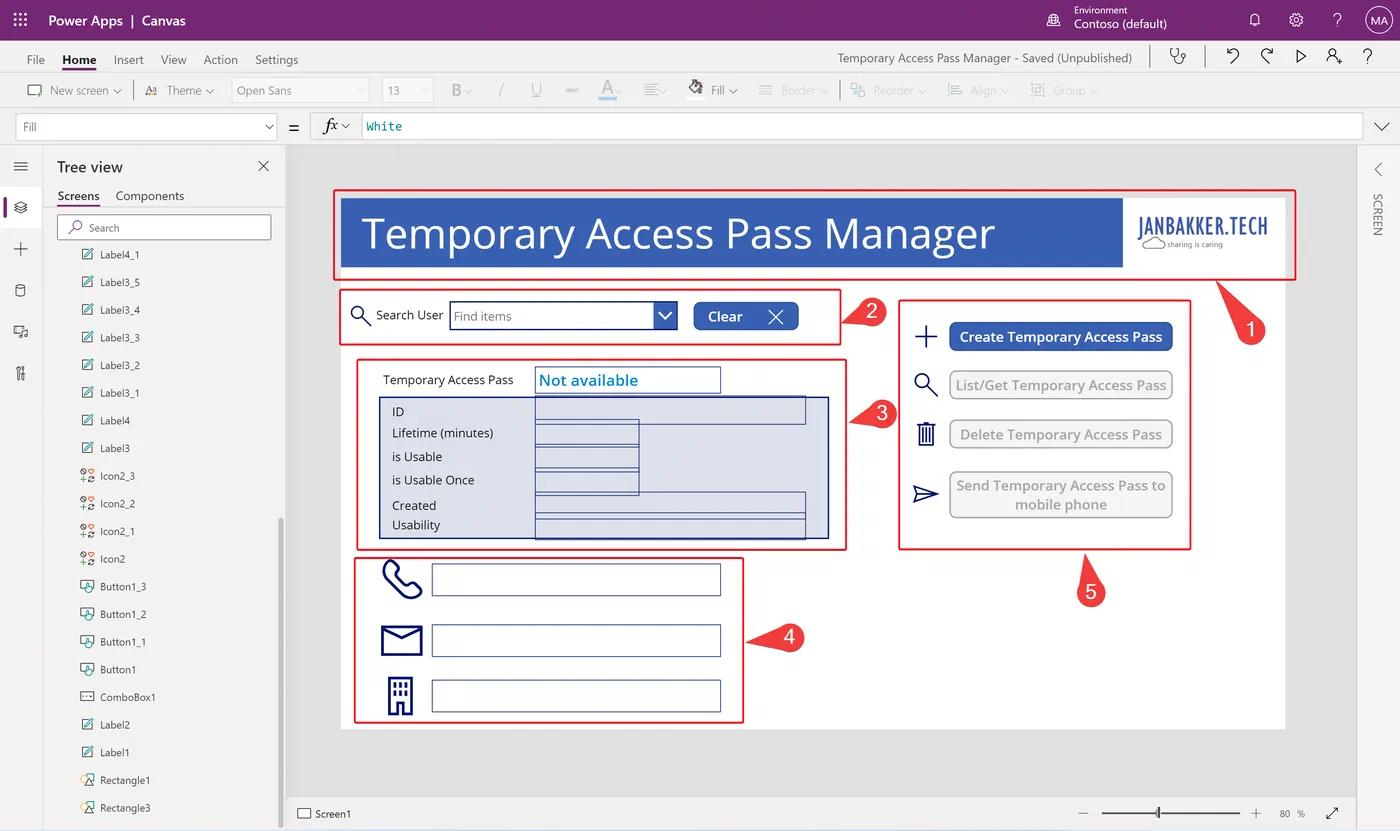Screen dimensions: 1400x831
Task: Expand the formula bar chevron
Action: [1382, 127]
